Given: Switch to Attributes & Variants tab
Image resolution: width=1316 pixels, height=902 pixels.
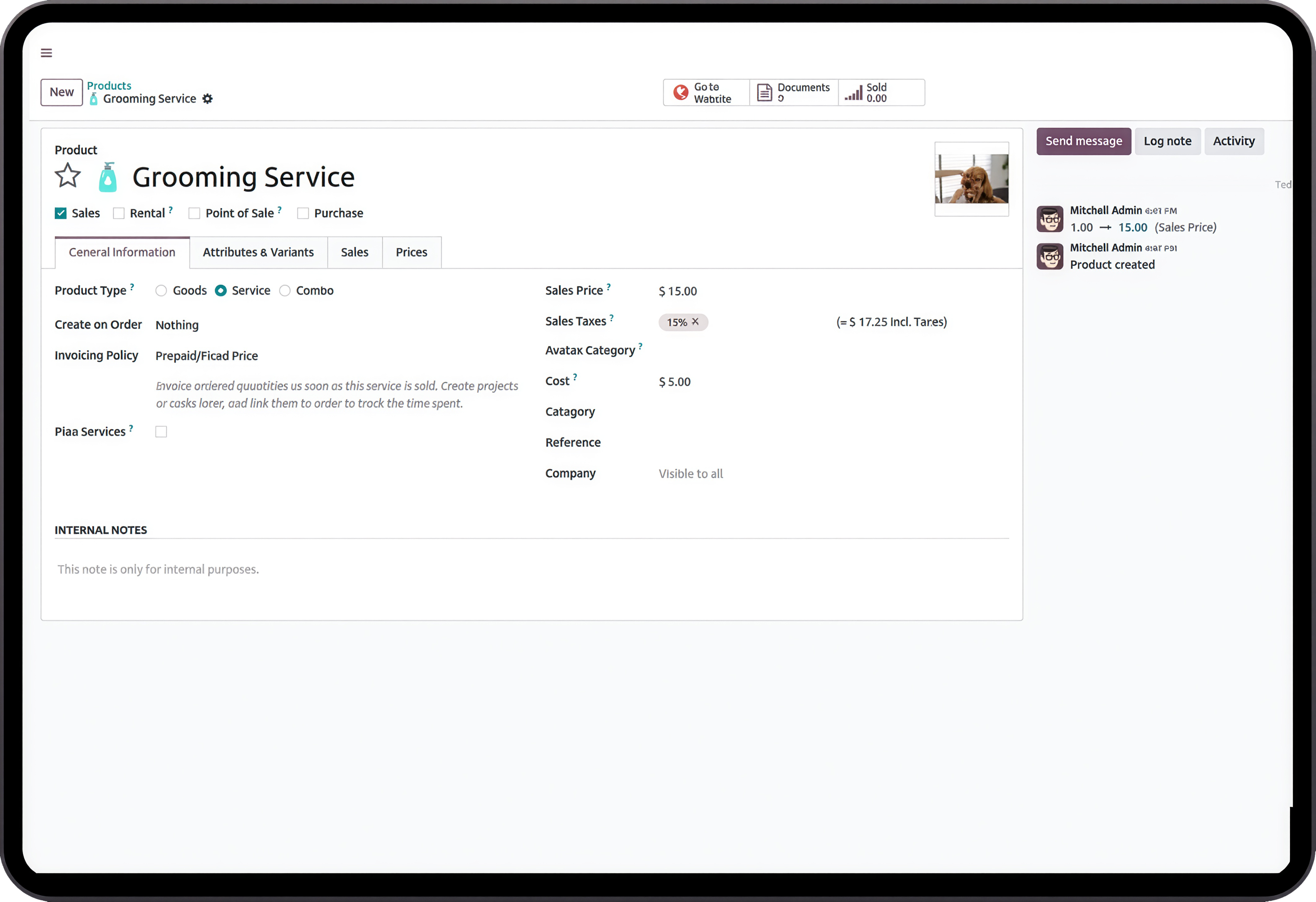Looking at the screenshot, I should 258,252.
